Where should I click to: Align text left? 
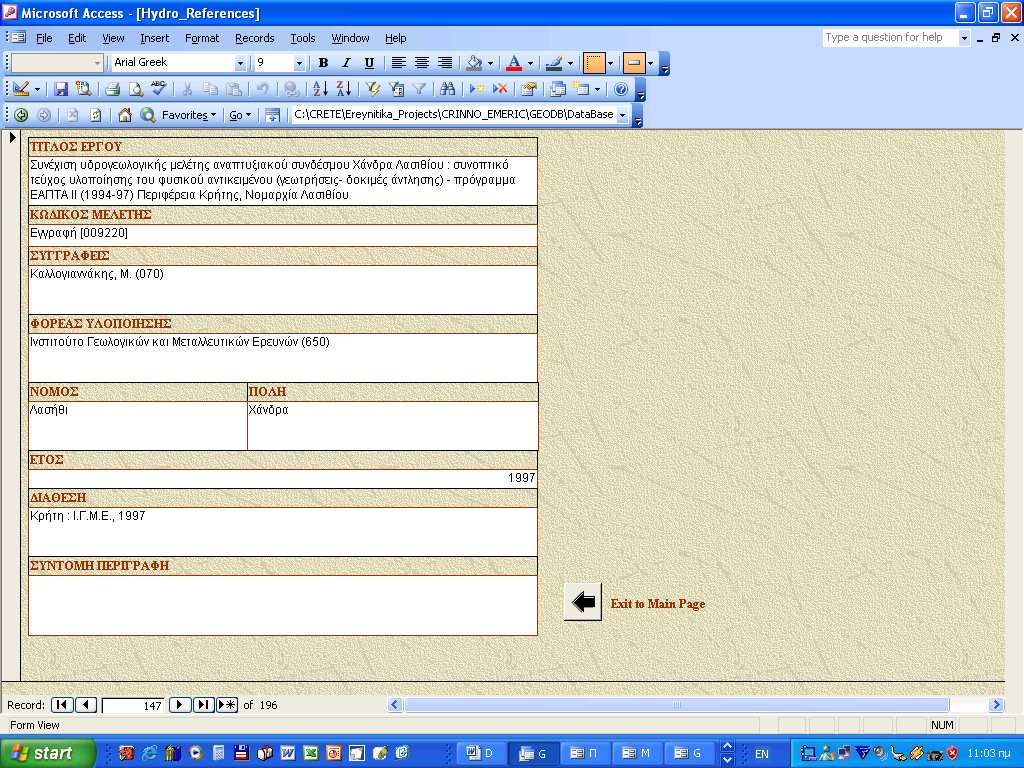398,63
